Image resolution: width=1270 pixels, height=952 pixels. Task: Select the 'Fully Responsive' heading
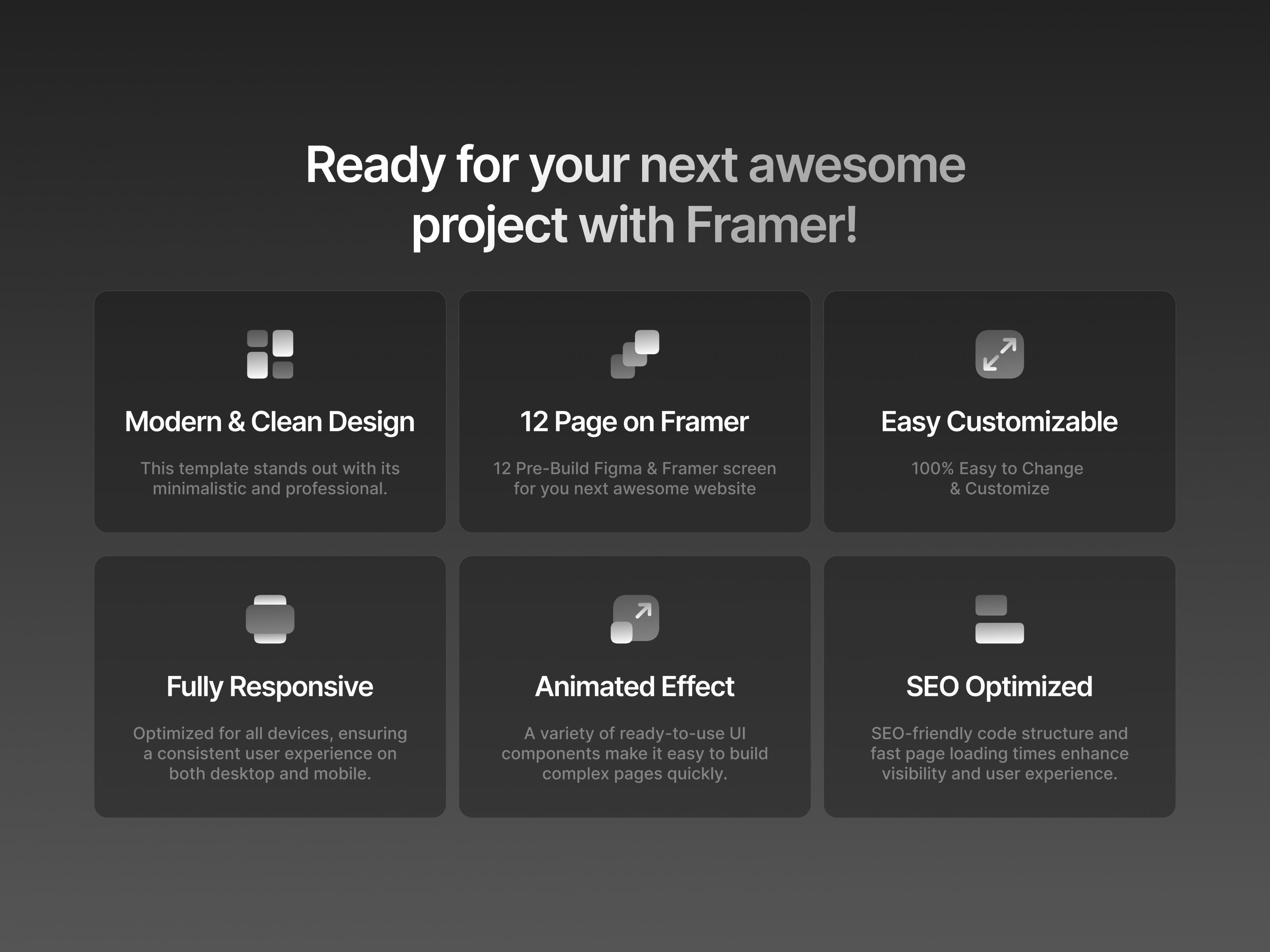[270, 687]
